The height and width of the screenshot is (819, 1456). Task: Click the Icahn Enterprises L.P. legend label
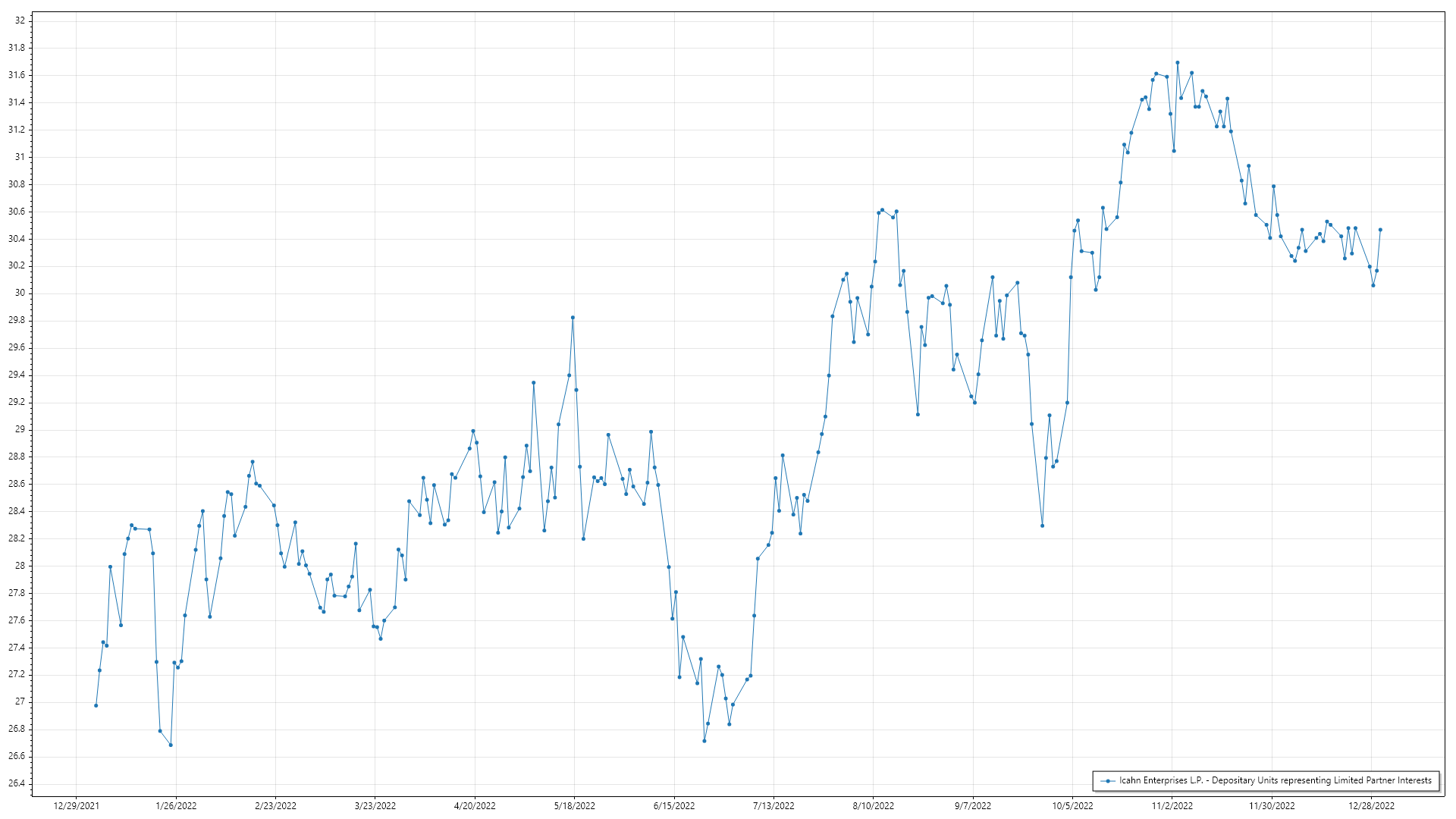pos(1275,780)
